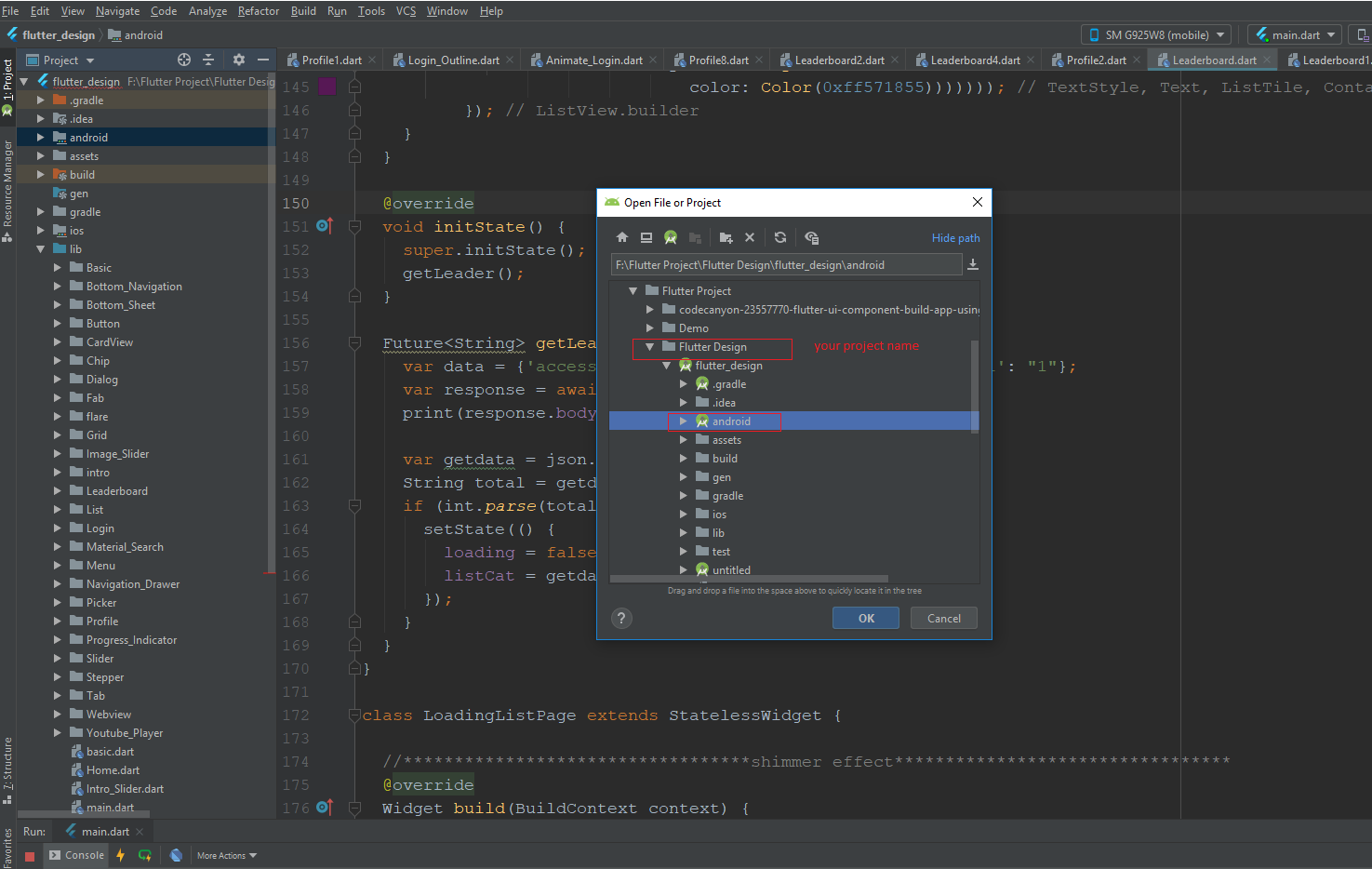The width and height of the screenshot is (1372, 869).
Task: Expand the Demo folder in dialog tree
Action: (649, 328)
